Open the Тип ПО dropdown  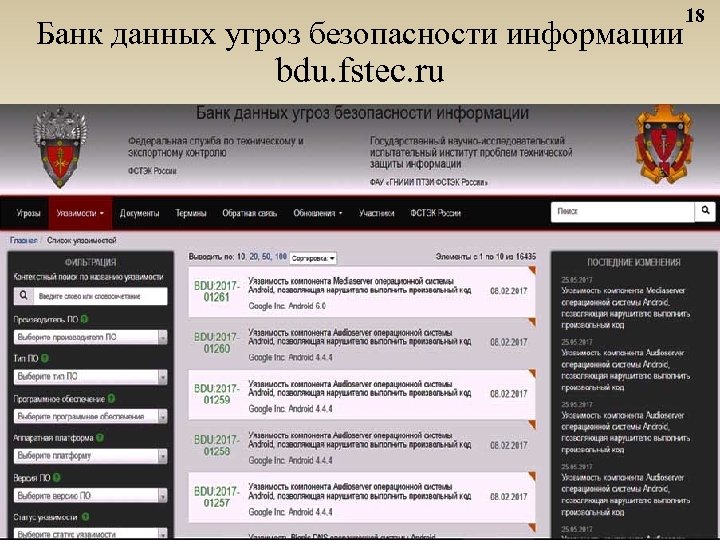point(90,377)
